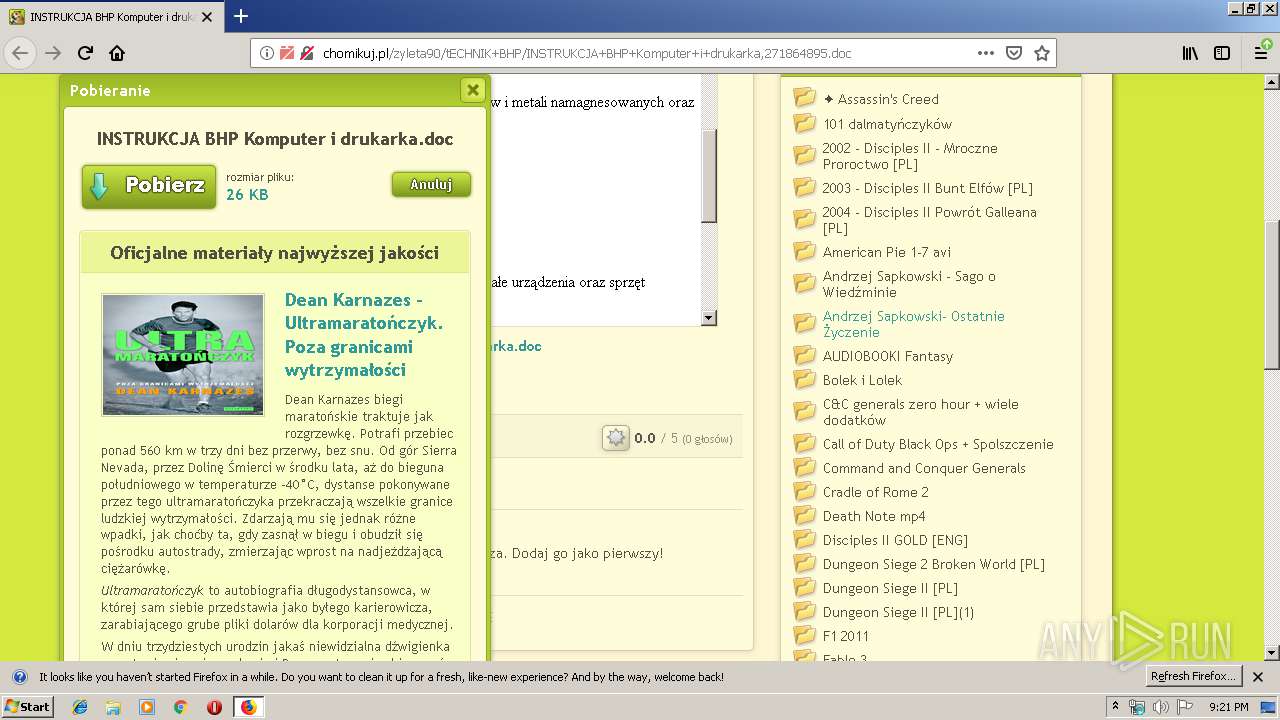Click folder icon next to Death Note mp4
1280x720 pixels.
point(804,515)
